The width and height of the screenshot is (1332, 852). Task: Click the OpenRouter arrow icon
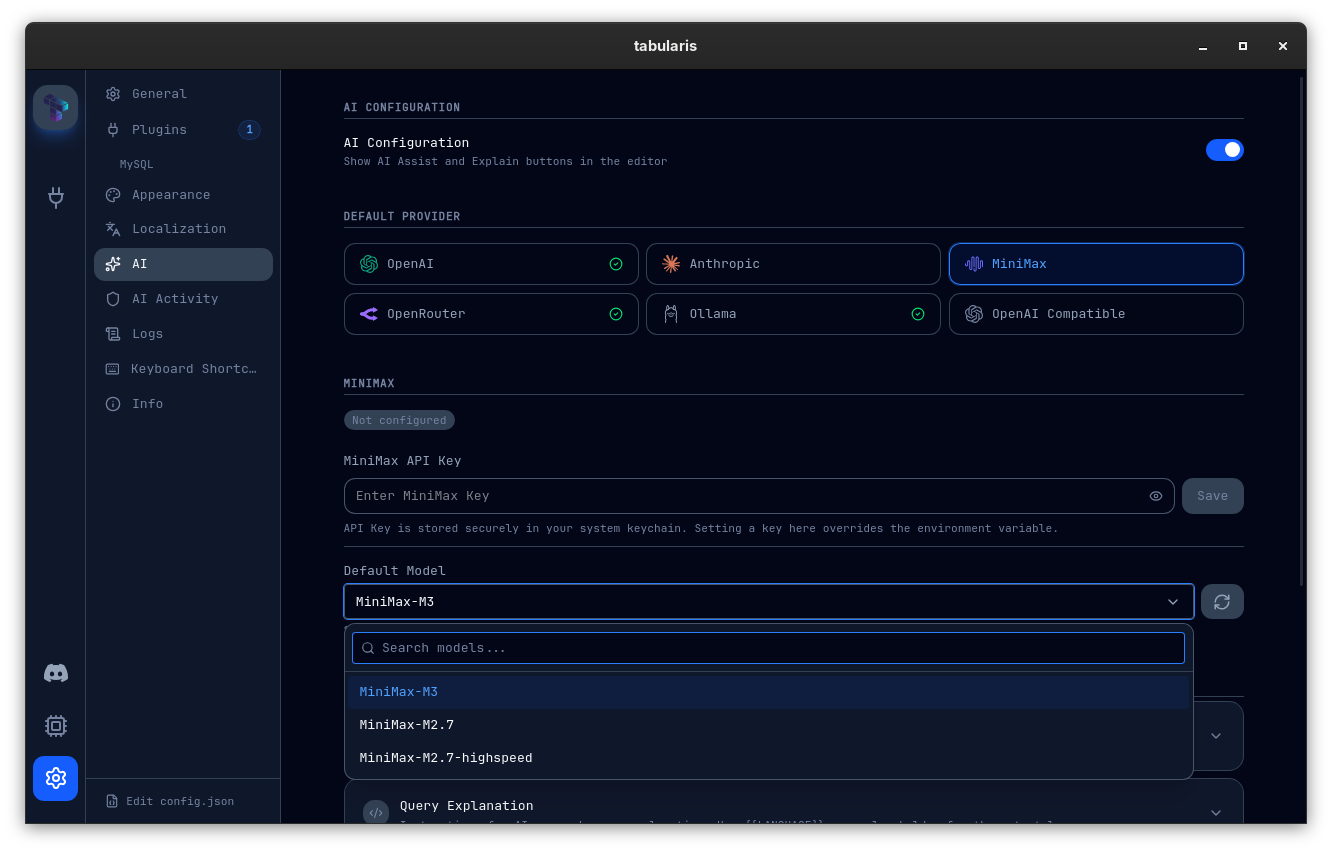tap(369, 314)
